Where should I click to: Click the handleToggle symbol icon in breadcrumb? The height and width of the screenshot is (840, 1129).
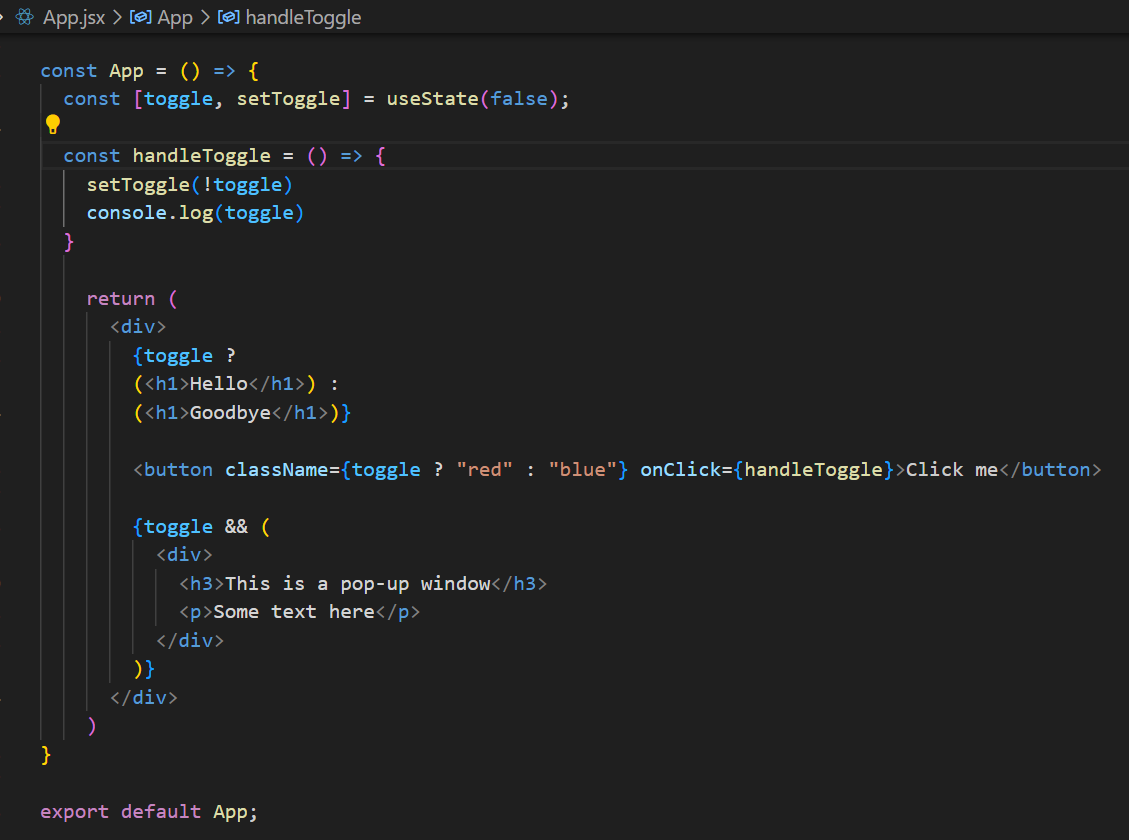(229, 17)
